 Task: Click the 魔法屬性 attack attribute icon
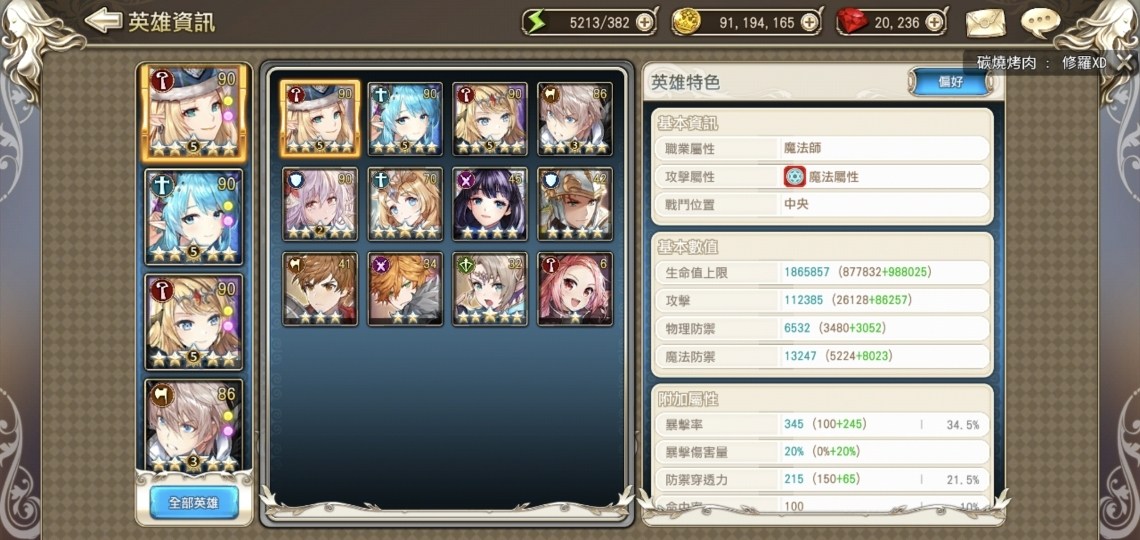795,177
